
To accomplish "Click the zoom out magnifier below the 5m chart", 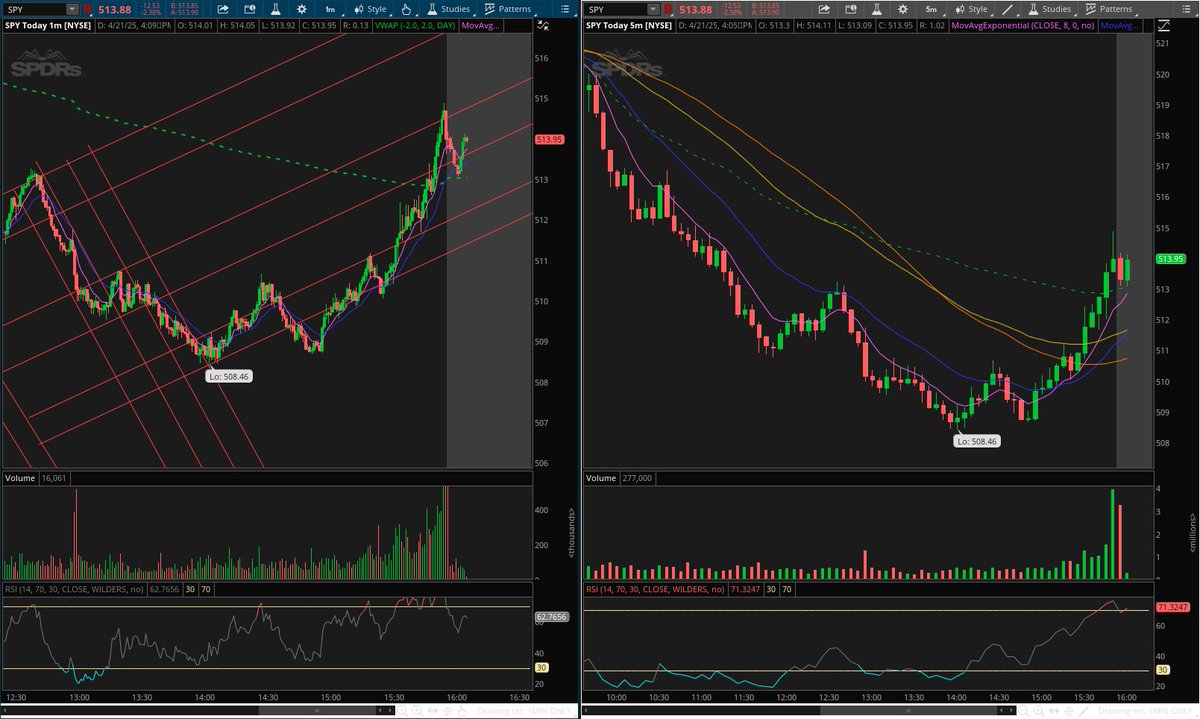I will 1024,711.
